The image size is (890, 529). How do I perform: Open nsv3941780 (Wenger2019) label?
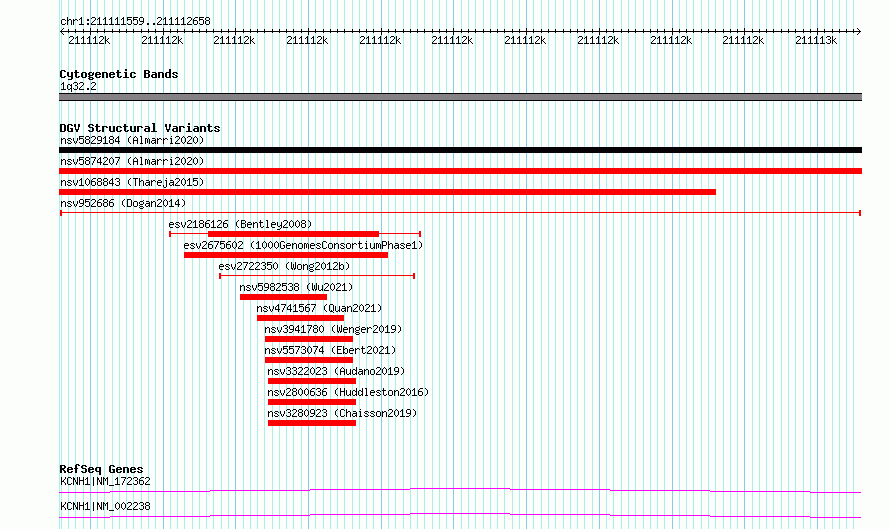click(333, 329)
